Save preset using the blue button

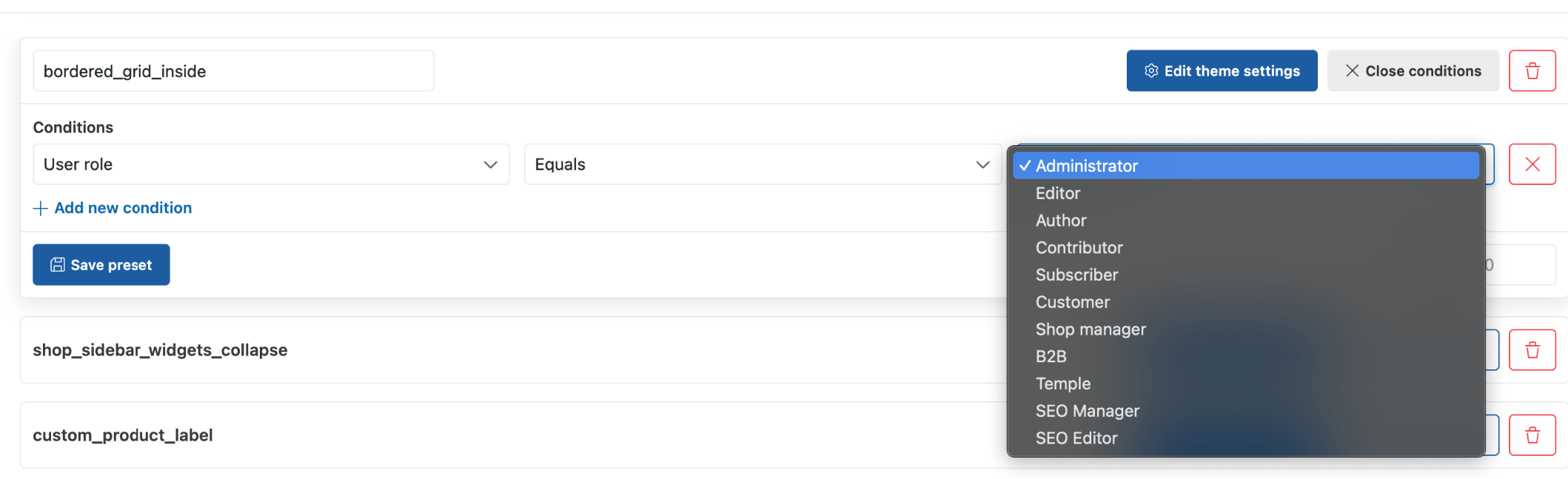[x=101, y=265]
